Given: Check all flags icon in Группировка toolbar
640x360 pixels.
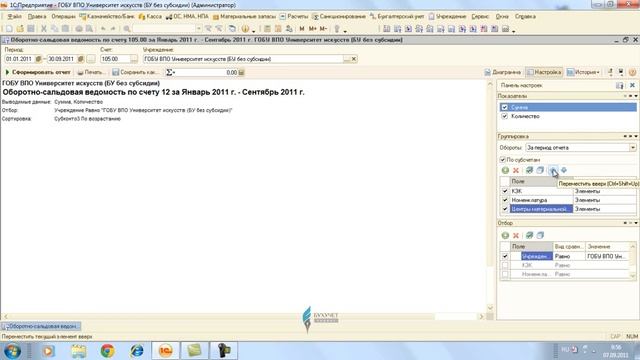Looking at the screenshot, I should pyautogui.click(x=529, y=170).
